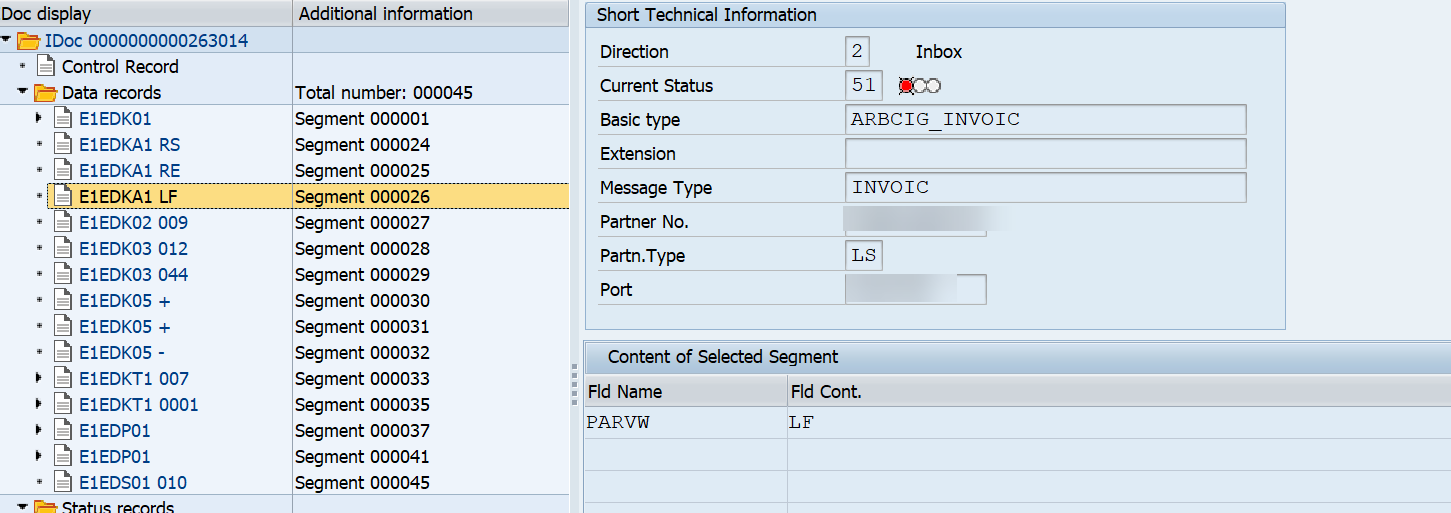Select the E1EDKA1 RE segment
Image resolution: width=1451 pixels, height=513 pixels.
point(130,171)
